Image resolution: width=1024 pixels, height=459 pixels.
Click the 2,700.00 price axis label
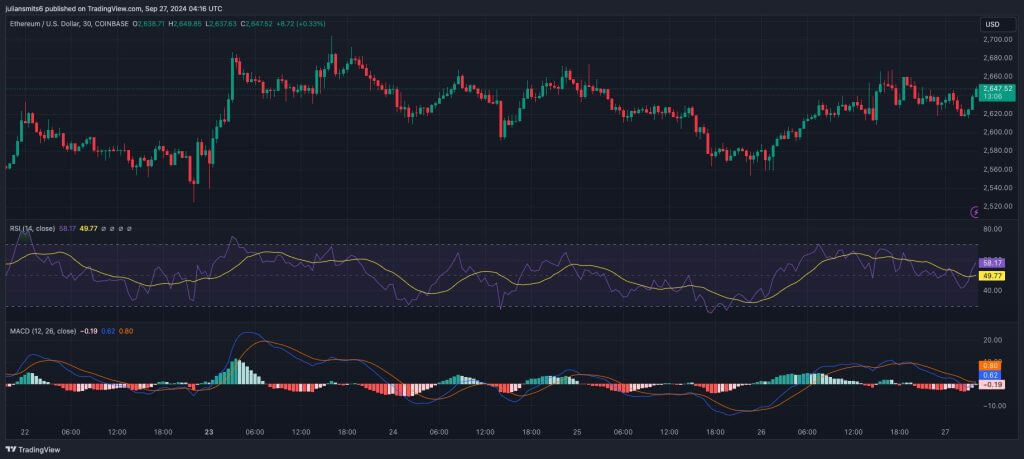(x=998, y=39)
